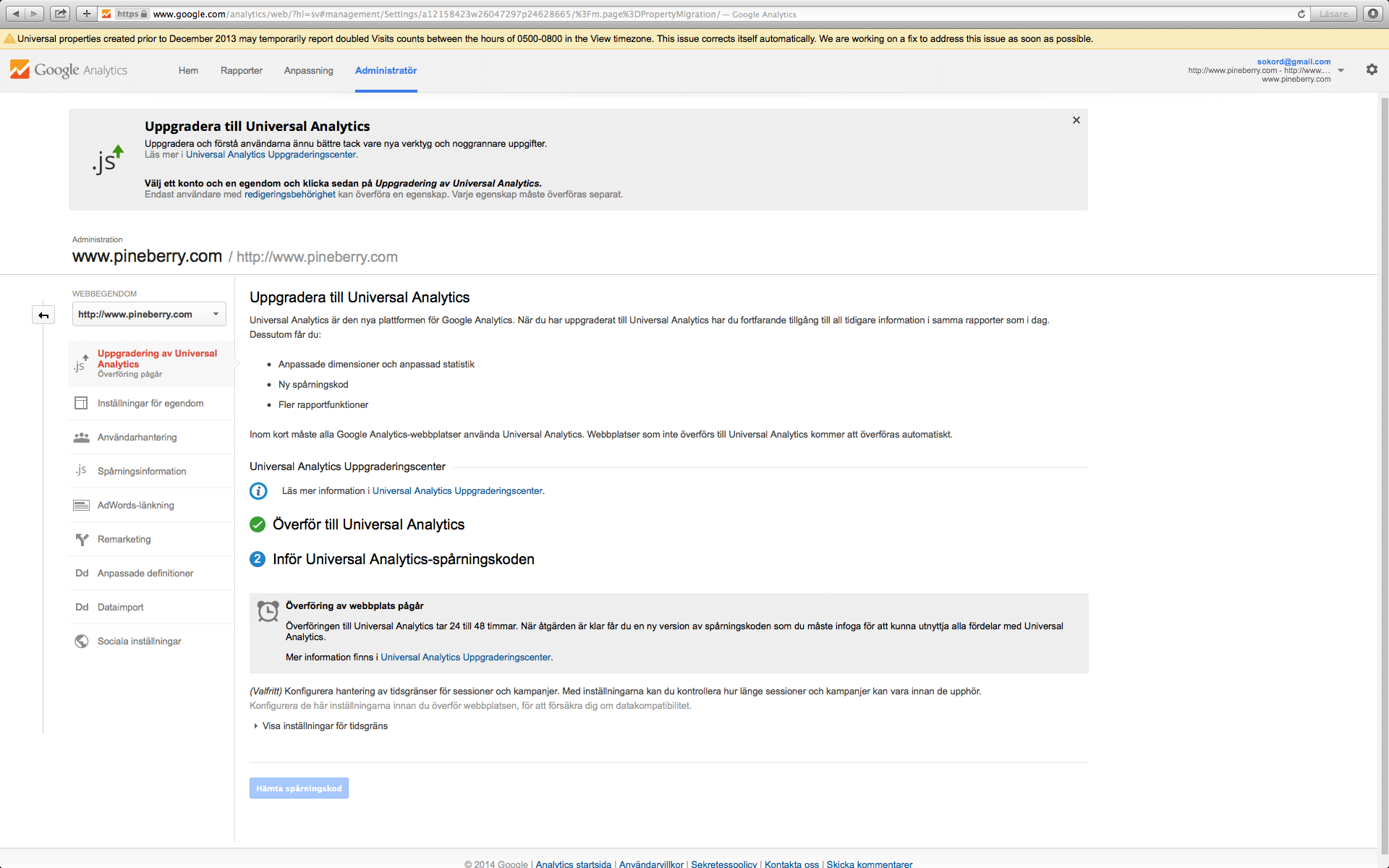Screen dimensions: 1389x868
Task: Click the Dd icon beside Dataimport
Action: (x=82, y=607)
